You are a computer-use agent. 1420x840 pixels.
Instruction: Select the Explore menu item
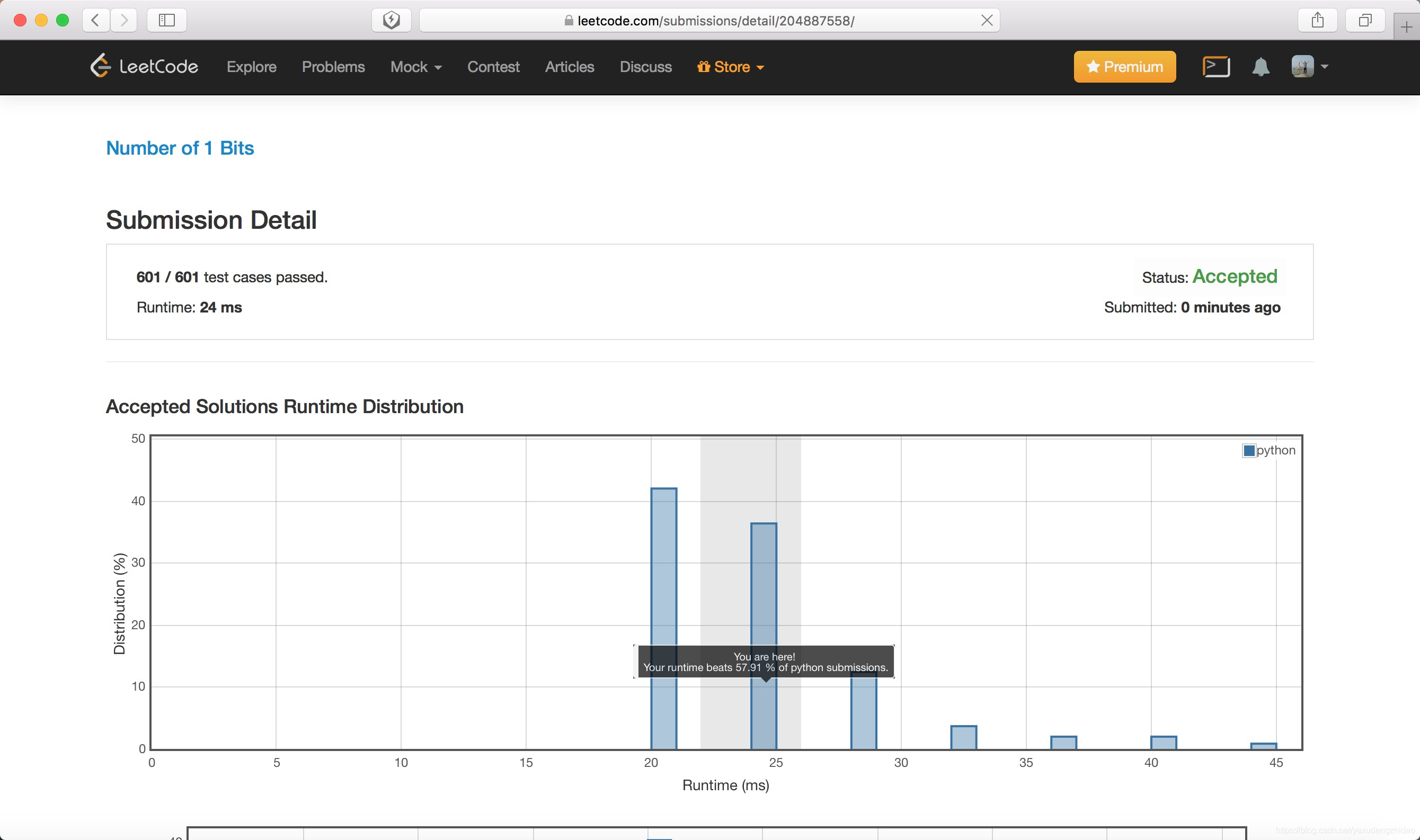251,66
